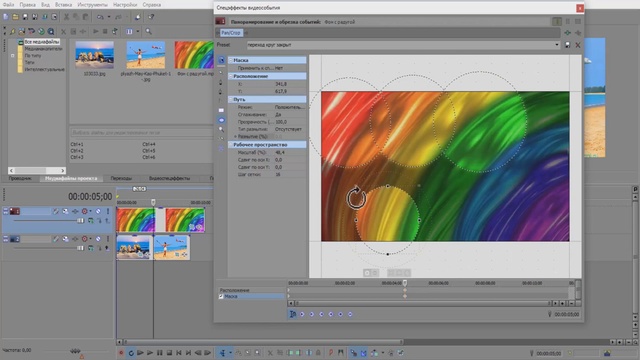Image resolution: width=640 pixels, height=360 pixels.
Task: Expand the Размытие (%) property row
Action: coord(235,137)
